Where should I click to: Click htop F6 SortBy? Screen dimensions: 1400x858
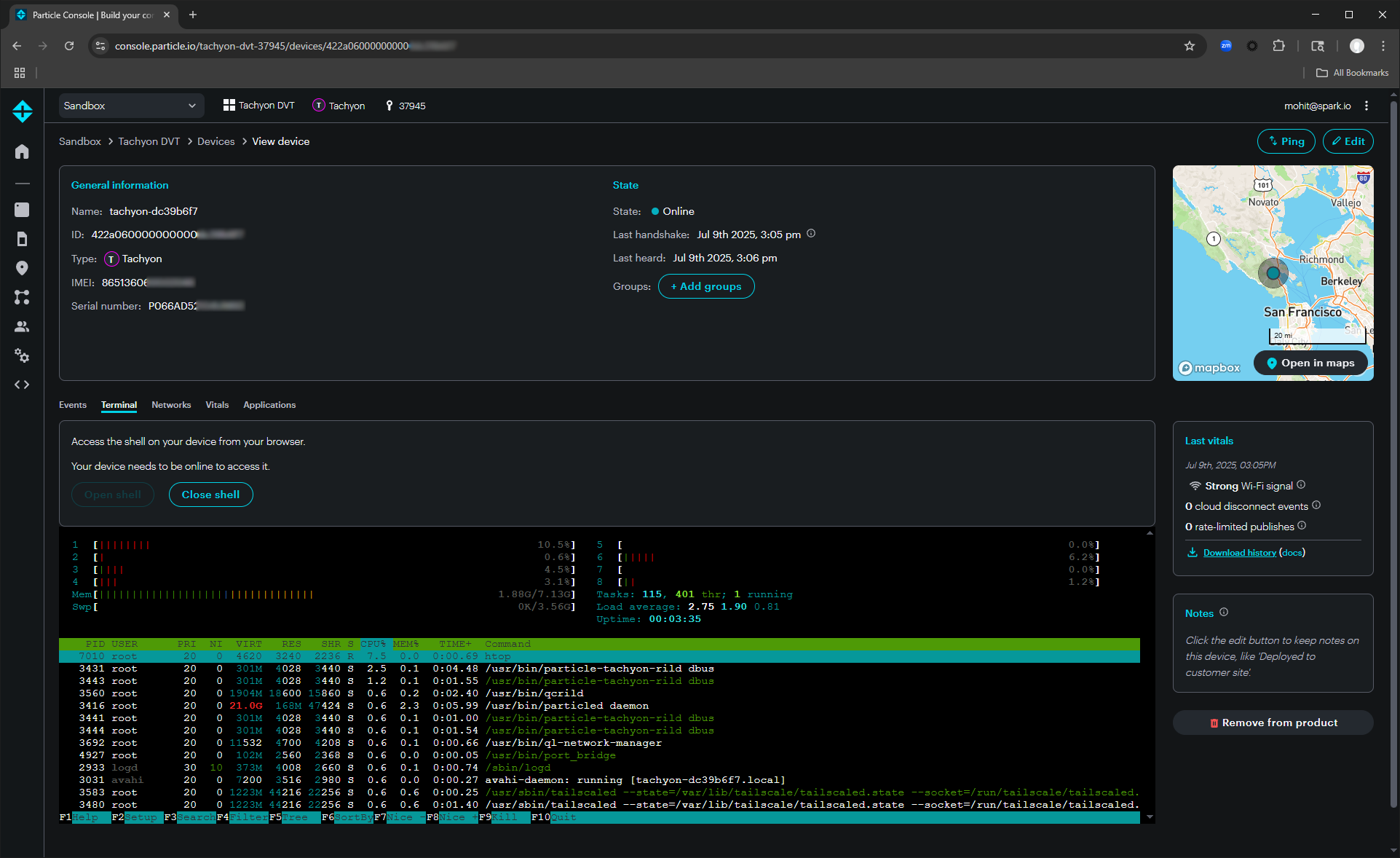pos(347,817)
